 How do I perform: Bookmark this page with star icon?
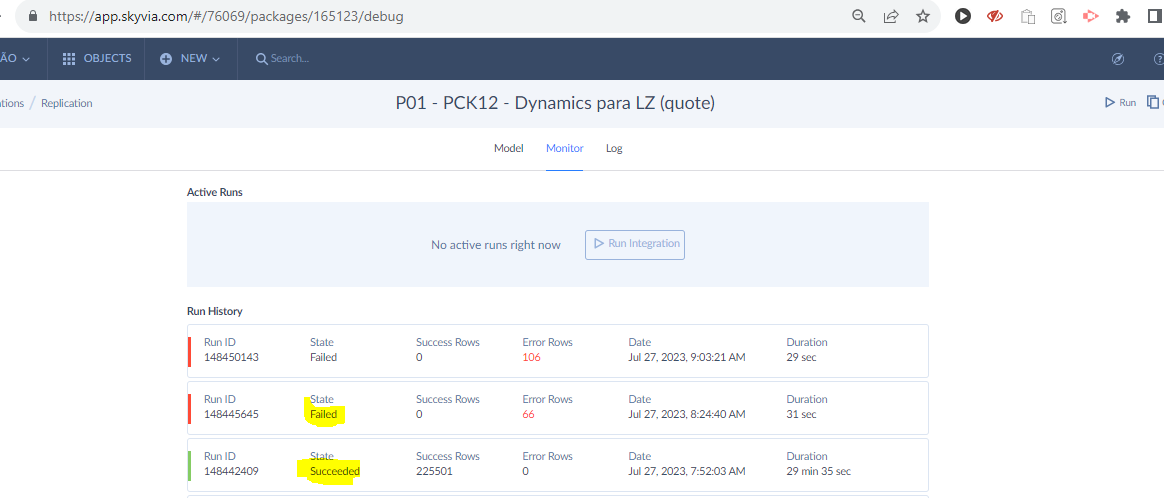pos(923,16)
